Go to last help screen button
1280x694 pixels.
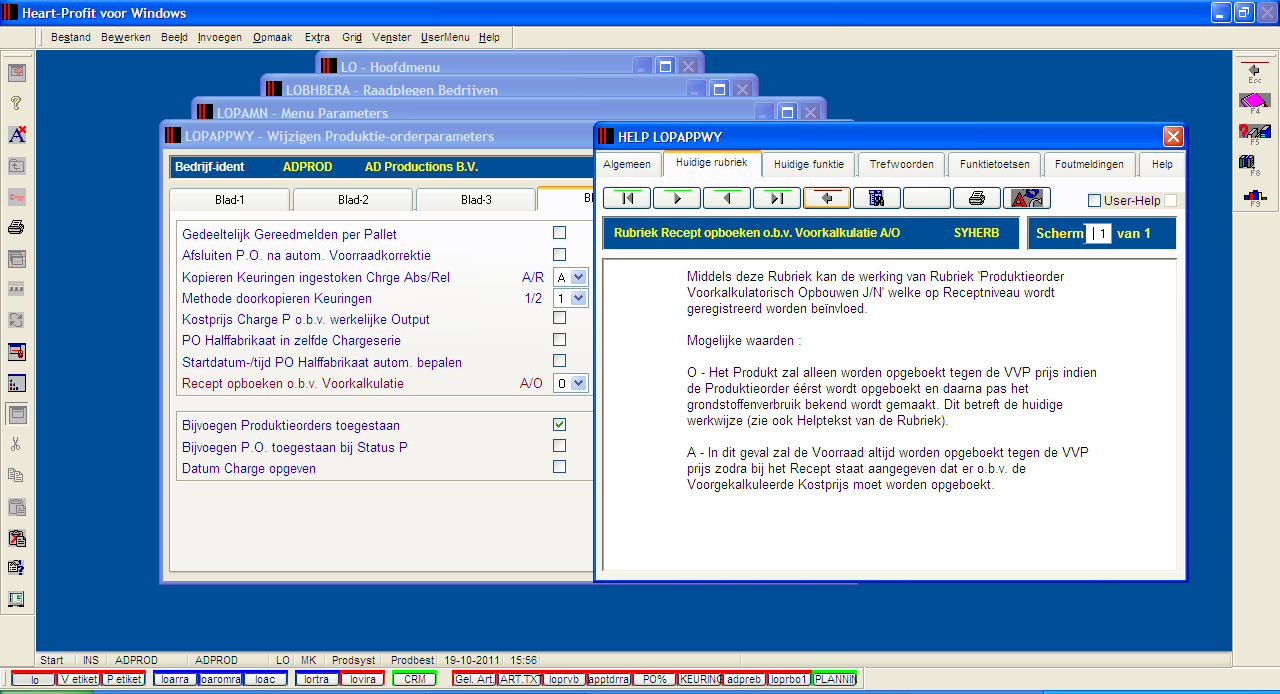point(777,198)
